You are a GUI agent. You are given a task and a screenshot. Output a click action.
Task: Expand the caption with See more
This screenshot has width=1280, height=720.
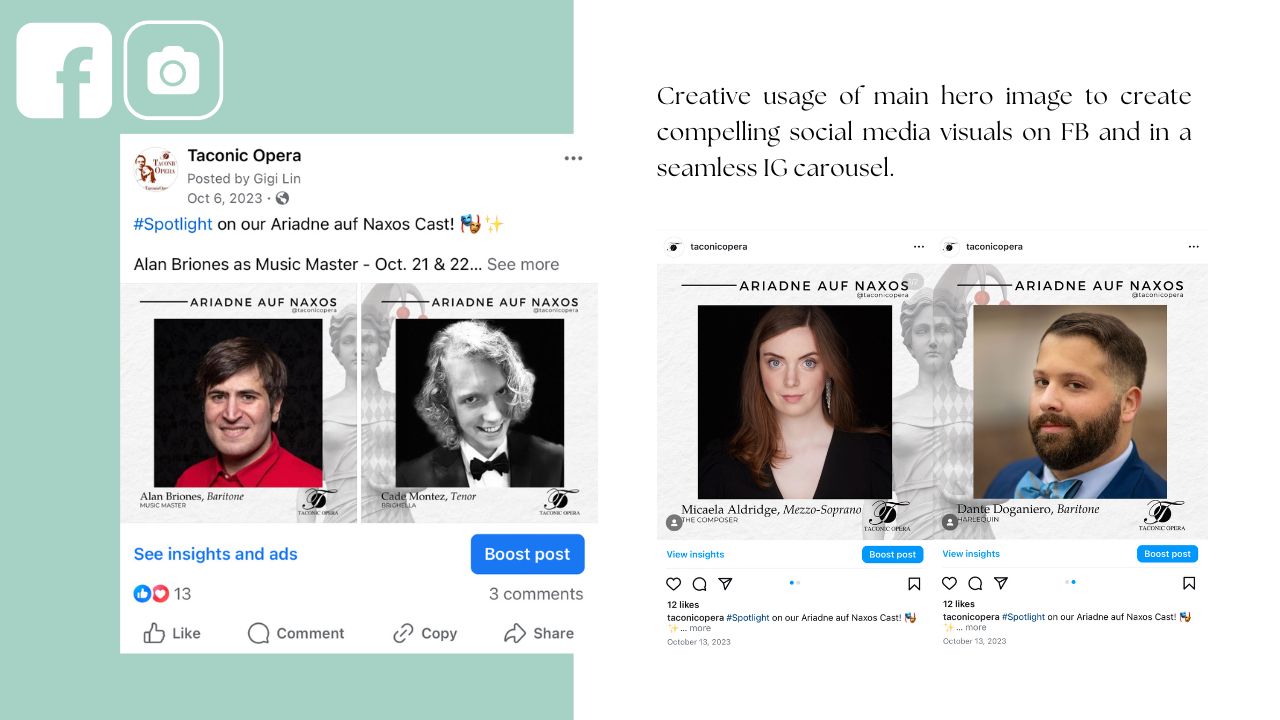[523, 264]
